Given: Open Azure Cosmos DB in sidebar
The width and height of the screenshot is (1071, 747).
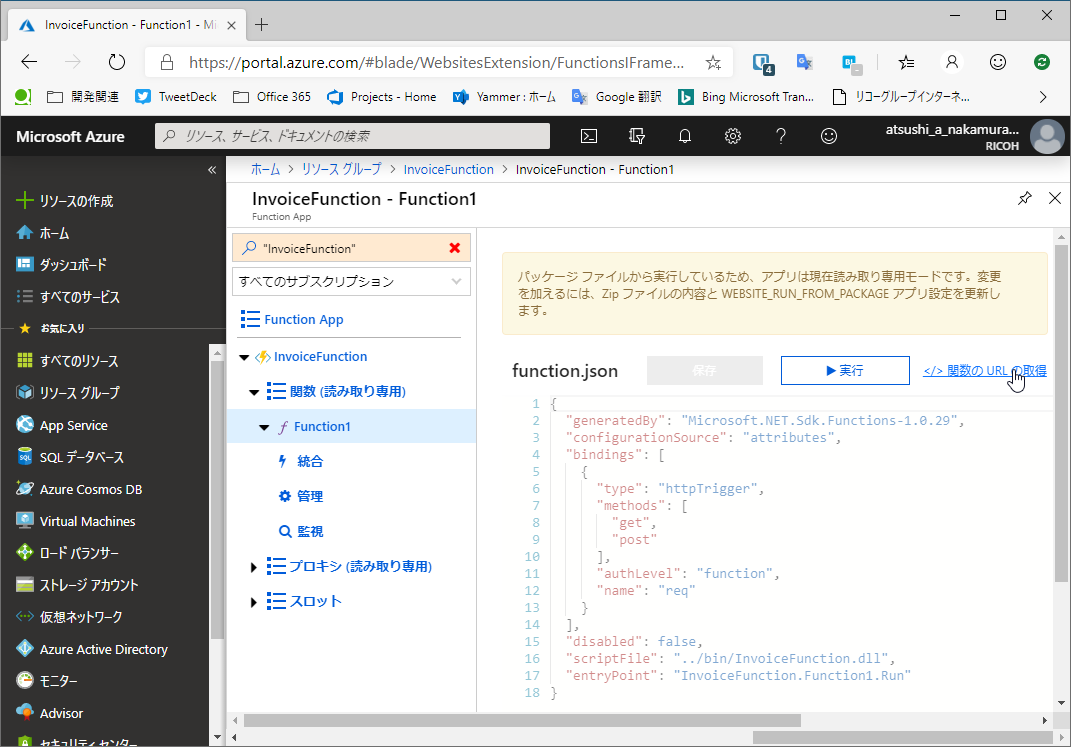Looking at the screenshot, I should 79,489.
